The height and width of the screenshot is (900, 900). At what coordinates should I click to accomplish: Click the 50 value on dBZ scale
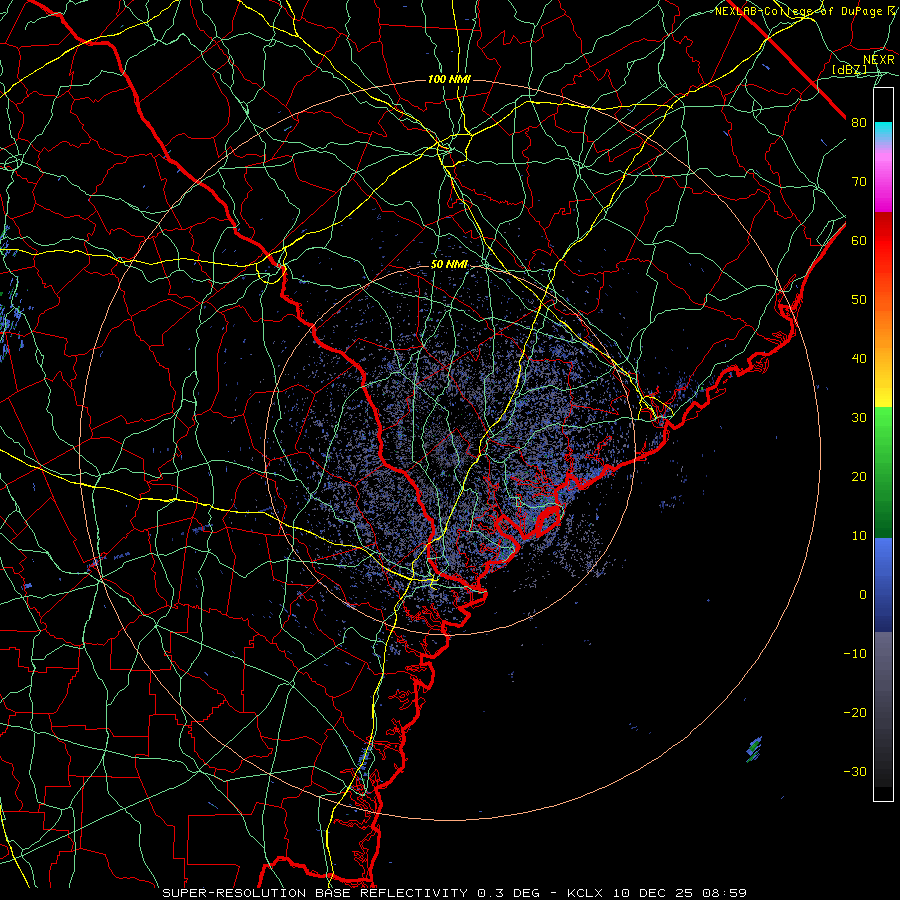[x=859, y=300]
